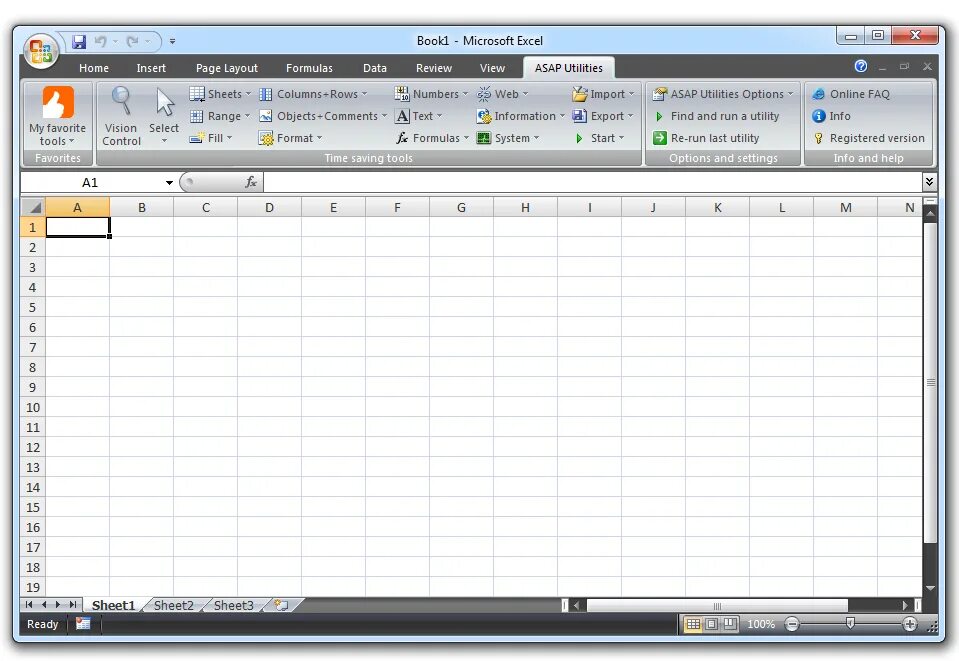
Task: Open ASAP Utilities Options
Action: click(722, 94)
